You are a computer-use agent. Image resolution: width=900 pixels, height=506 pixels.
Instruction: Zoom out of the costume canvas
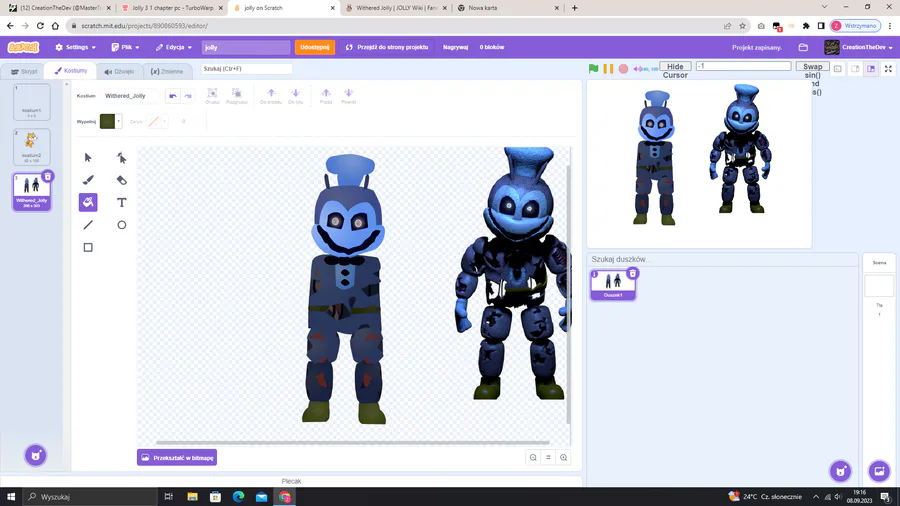[533, 457]
